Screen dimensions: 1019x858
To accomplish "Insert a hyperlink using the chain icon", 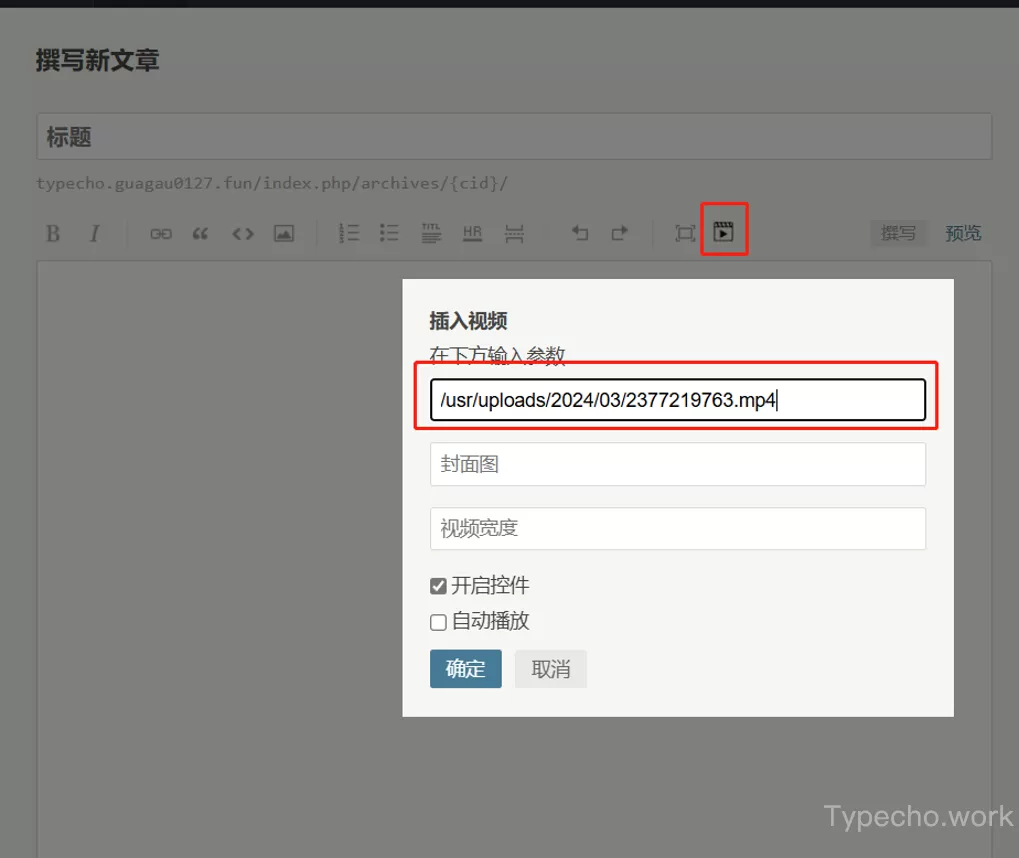I will 160,233.
